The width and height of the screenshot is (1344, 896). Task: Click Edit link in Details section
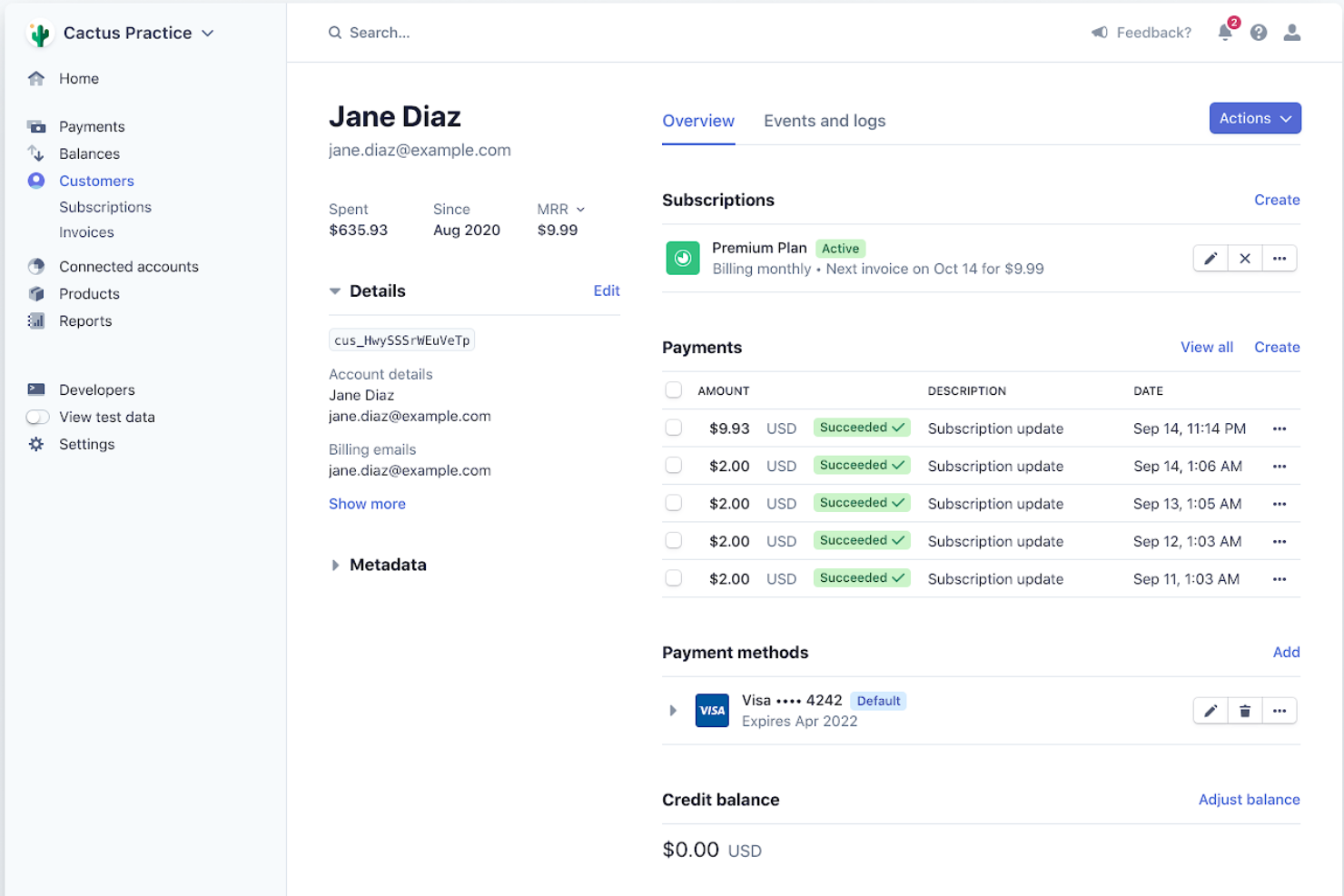[x=607, y=290]
